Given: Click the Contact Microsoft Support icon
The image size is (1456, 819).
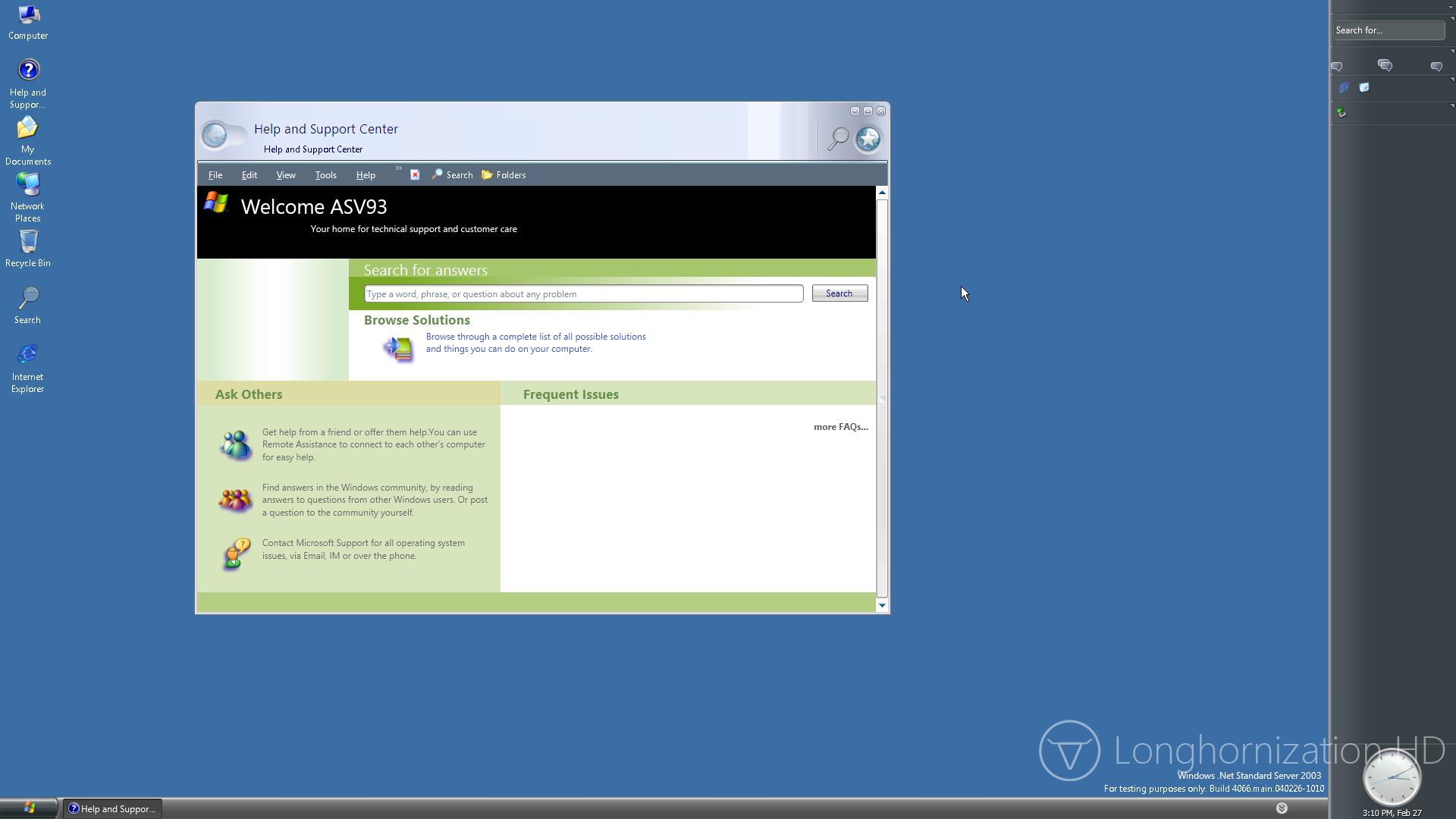Looking at the screenshot, I should pos(237,554).
